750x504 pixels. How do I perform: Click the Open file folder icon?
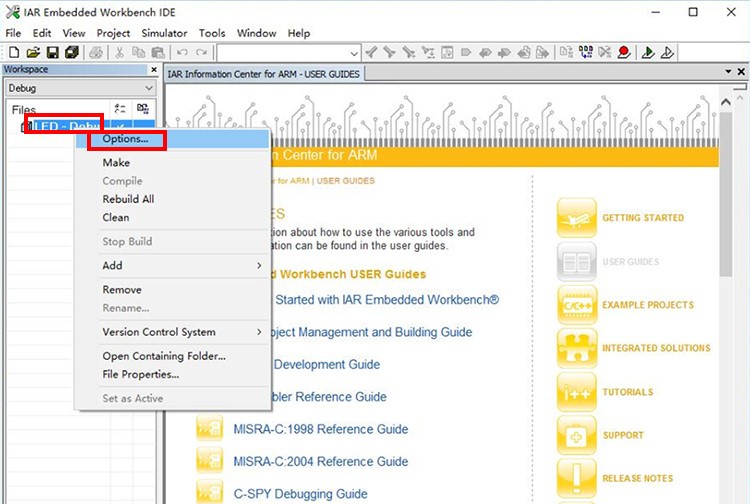click(33, 53)
